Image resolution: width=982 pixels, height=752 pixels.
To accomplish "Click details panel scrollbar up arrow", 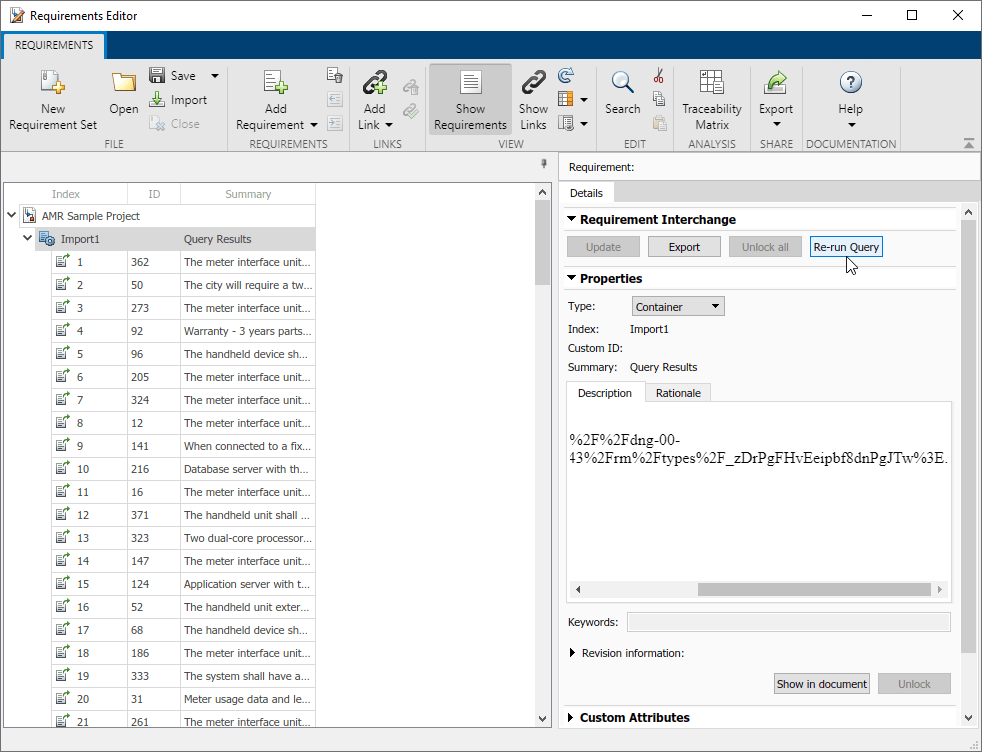I will coord(968,212).
